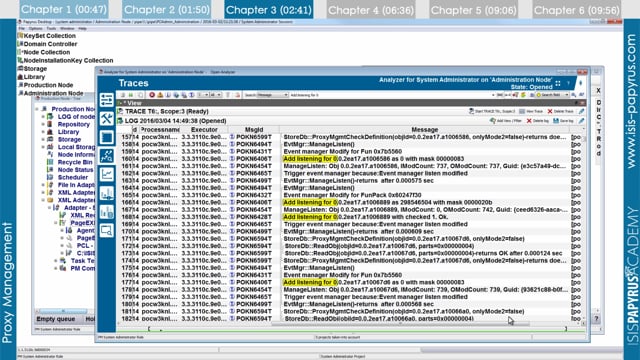This screenshot has height=360, width=640.
Task: Click the four-squares grid icon in Traces header
Action: (x=558, y=84)
